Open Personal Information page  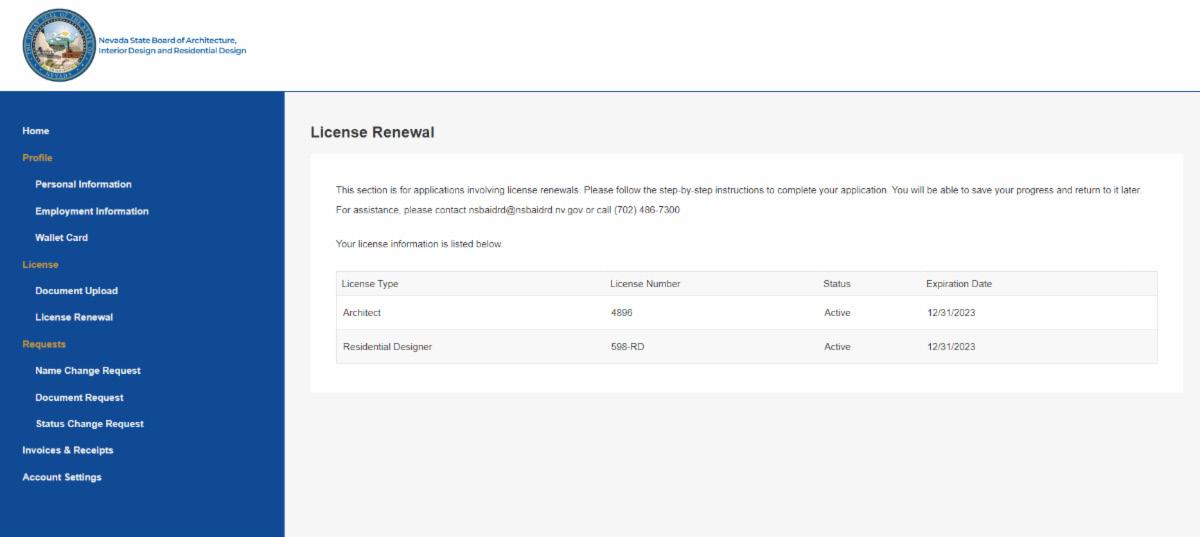coord(83,184)
